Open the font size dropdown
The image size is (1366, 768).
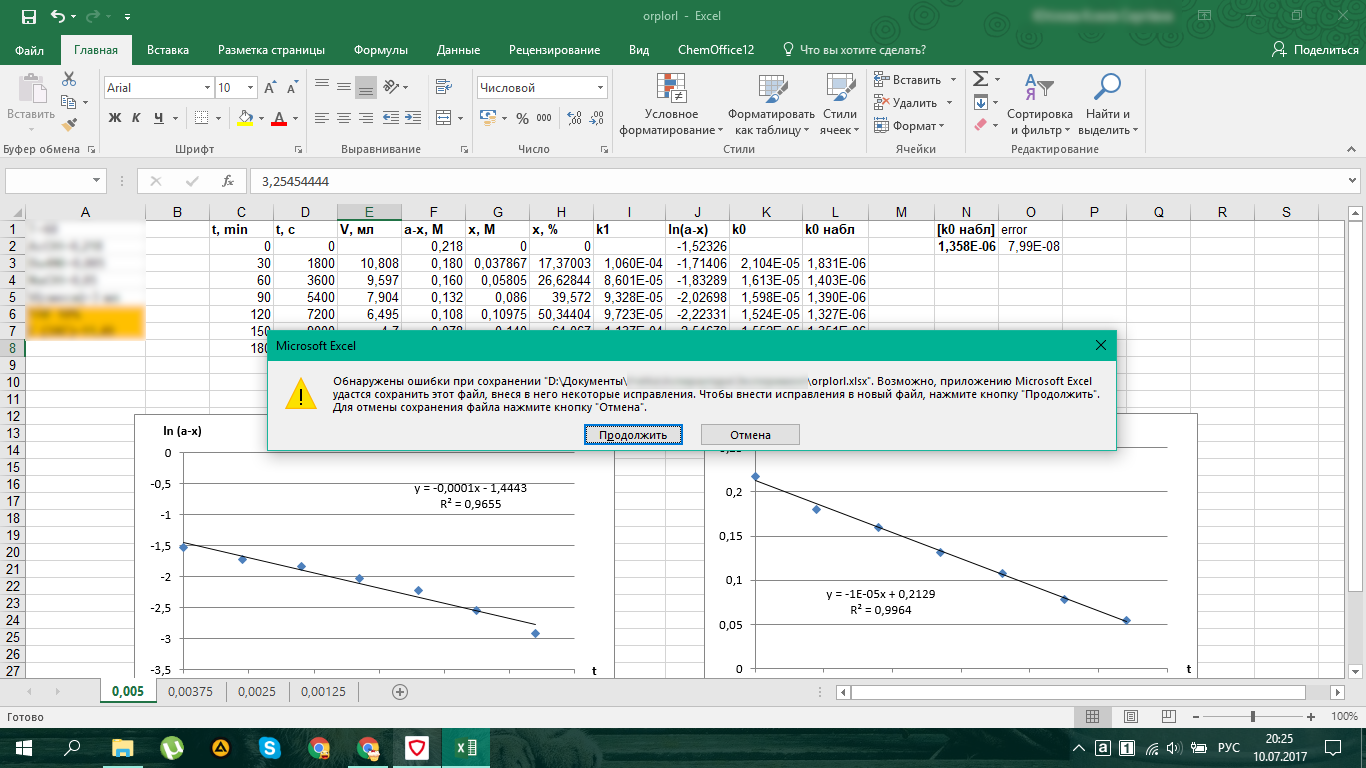click(x=250, y=88)
